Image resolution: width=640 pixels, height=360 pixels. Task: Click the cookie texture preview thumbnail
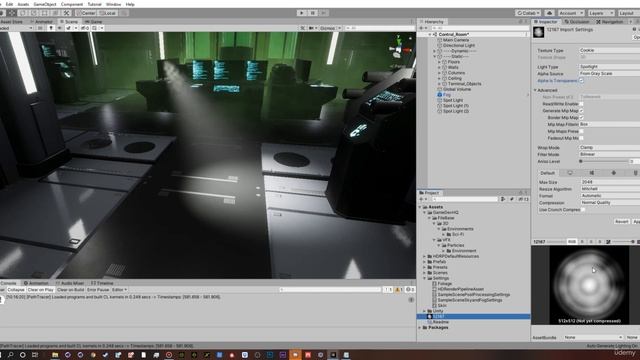click(589, 285)
